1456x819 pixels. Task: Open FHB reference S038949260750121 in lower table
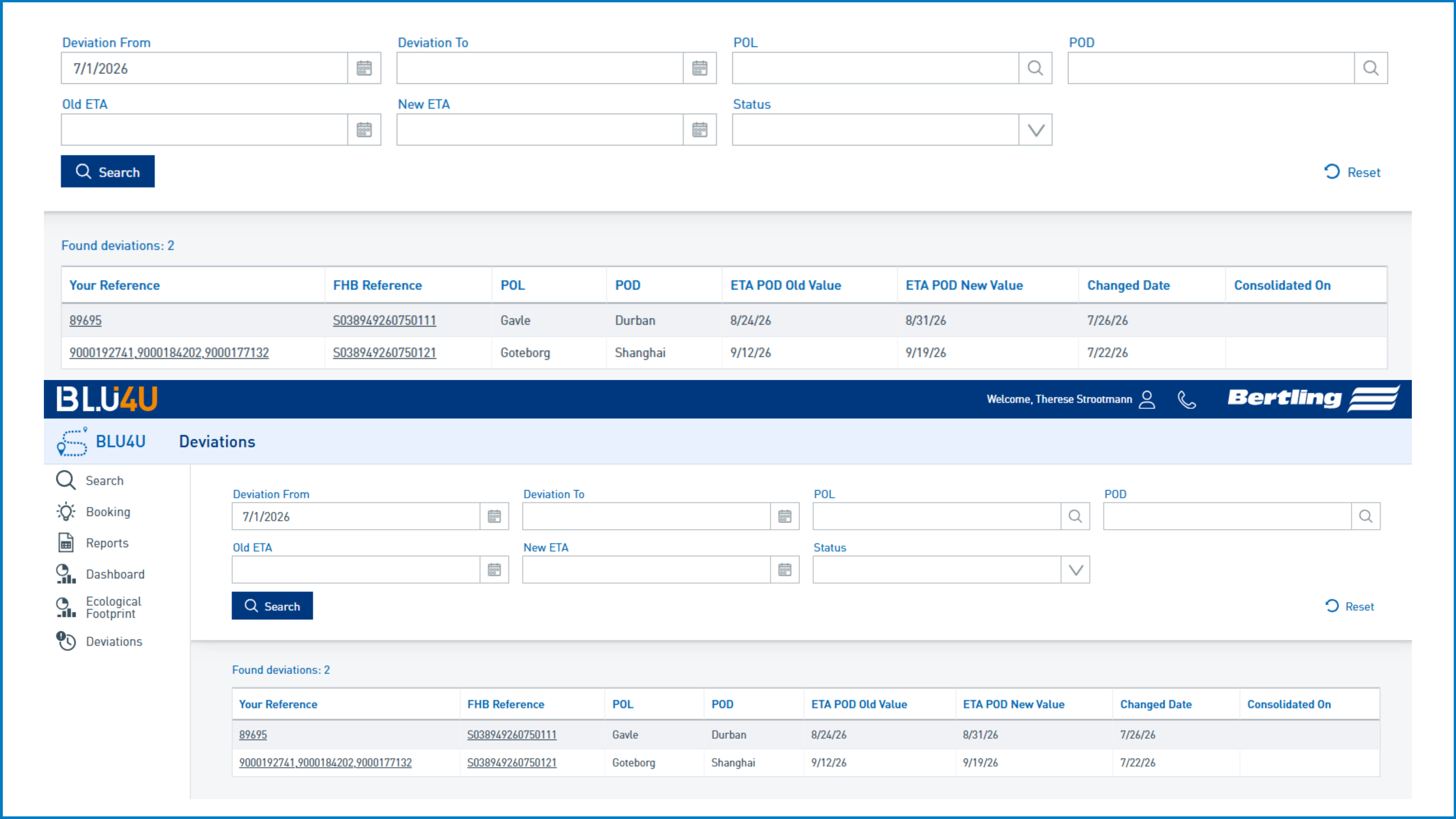pos(512,762)
